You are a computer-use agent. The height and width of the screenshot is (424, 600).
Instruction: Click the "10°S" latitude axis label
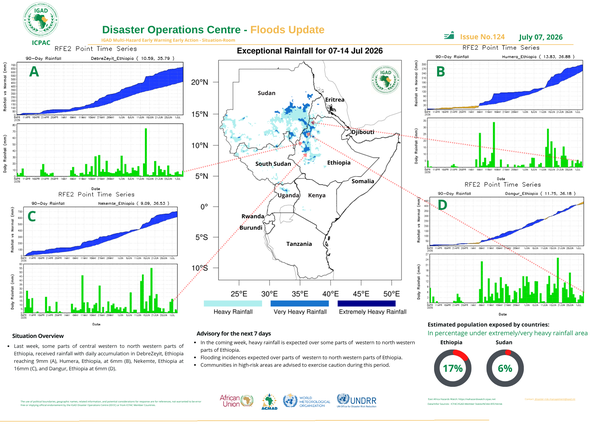pyautogui.click(x=199, y=268)
